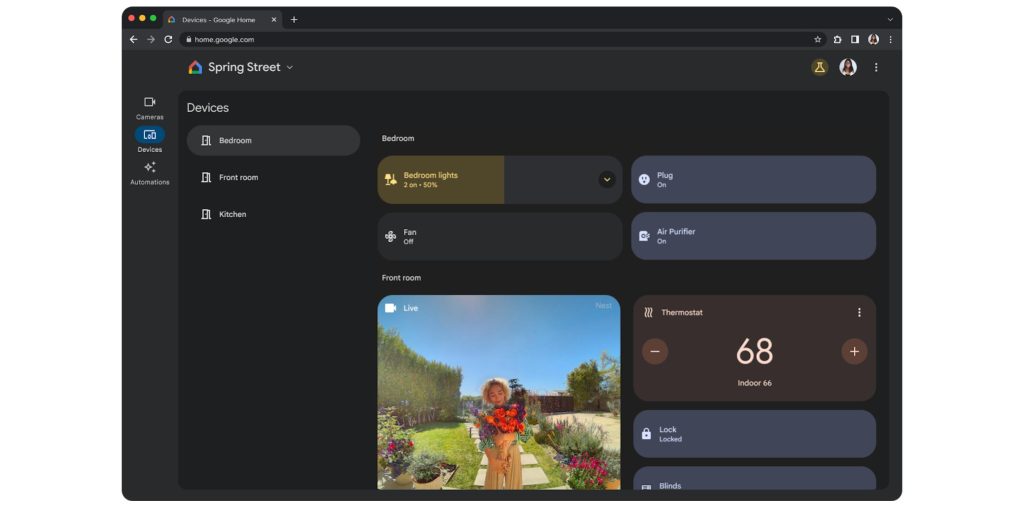Open the Thermostat three-dot options menu
The height and width of the screenshot is (512, 1024).
(x=858, y=312)
